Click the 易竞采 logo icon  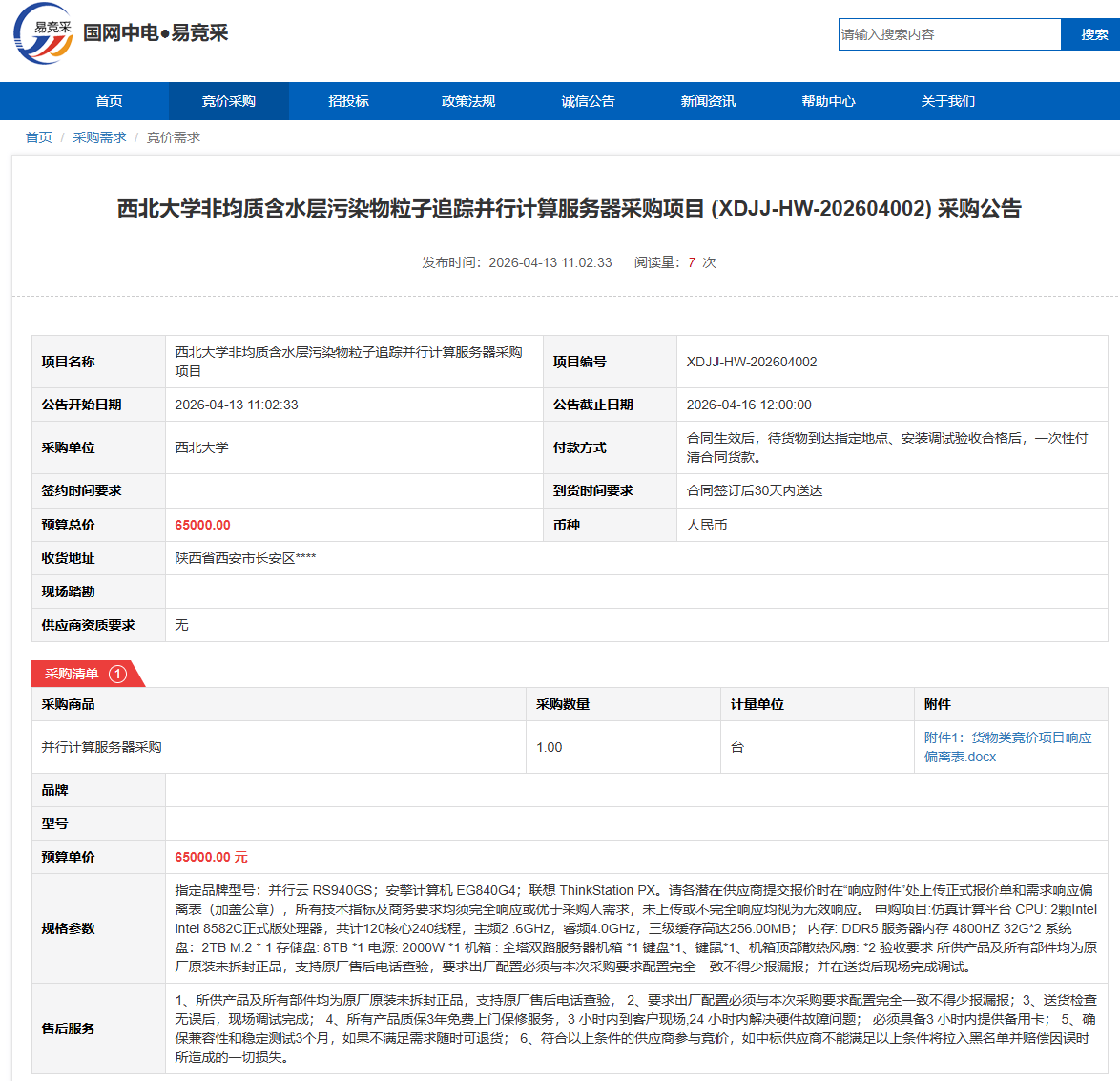click(43, 34)
